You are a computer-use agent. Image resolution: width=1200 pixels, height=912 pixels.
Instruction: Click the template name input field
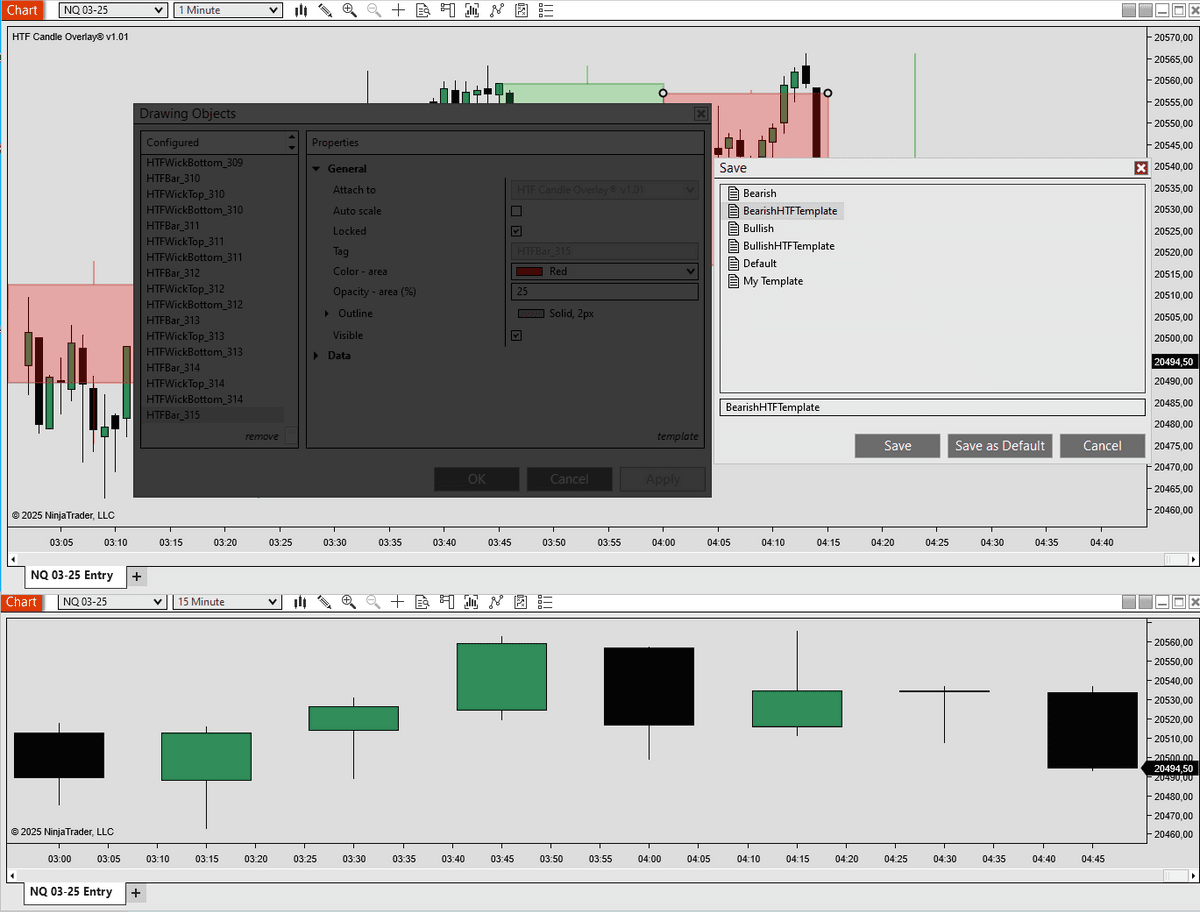[931, 407]
